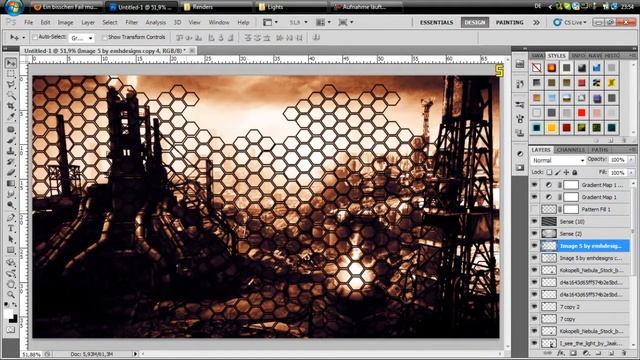Select the Zoom tool in the toolbox
The width and height of the screenshot is (640, 360).
click(11, 295)
